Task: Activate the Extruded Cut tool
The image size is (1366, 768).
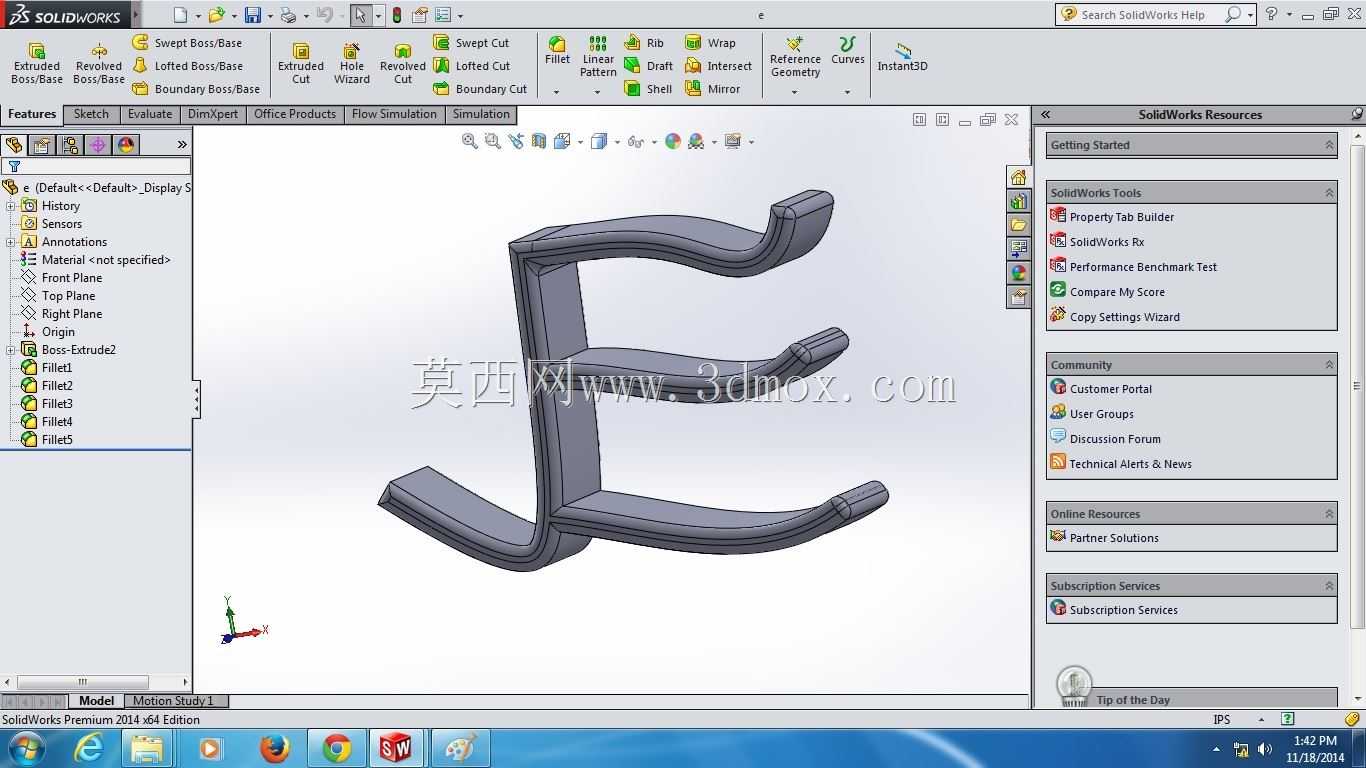Action: 301,64
